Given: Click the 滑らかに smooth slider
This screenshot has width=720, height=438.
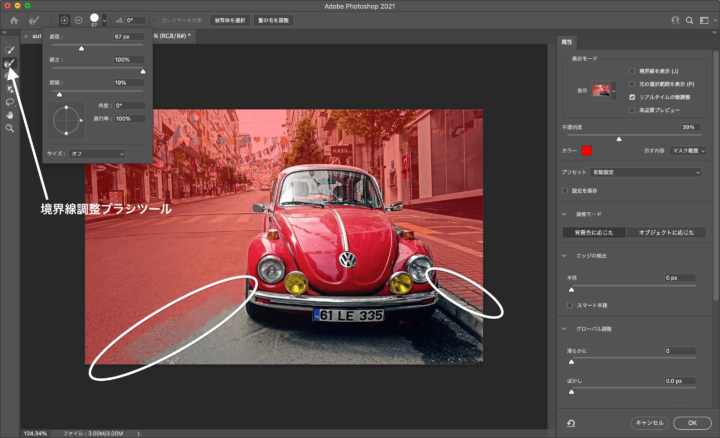Looking at the screenshot, I should [632, 359].
